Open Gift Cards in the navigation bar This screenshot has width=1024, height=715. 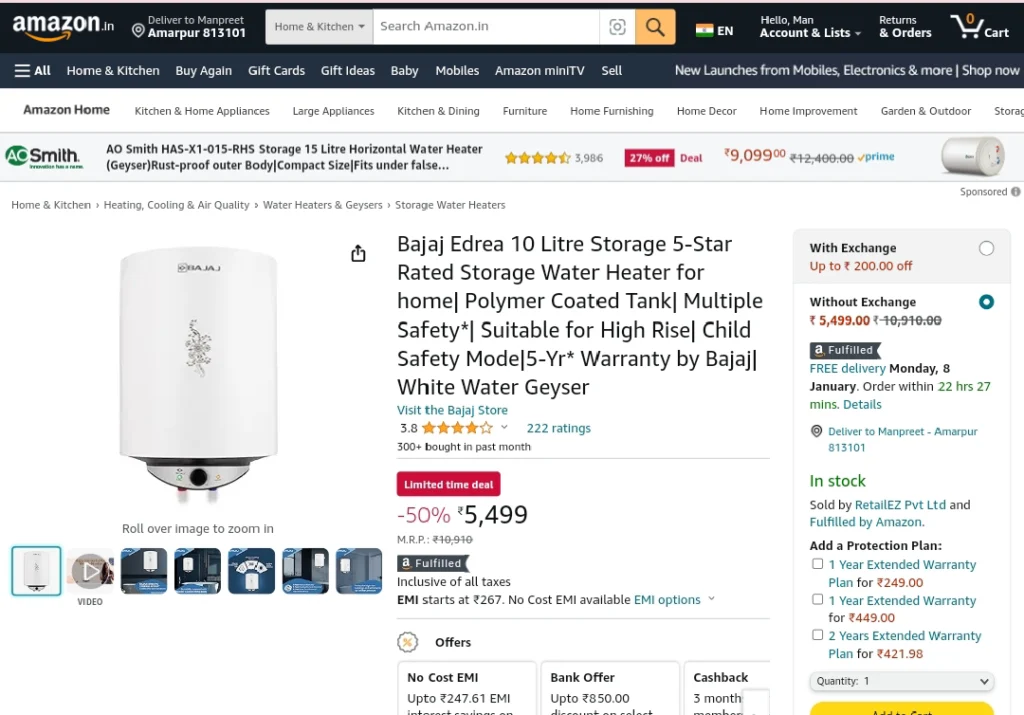point(276,71)
